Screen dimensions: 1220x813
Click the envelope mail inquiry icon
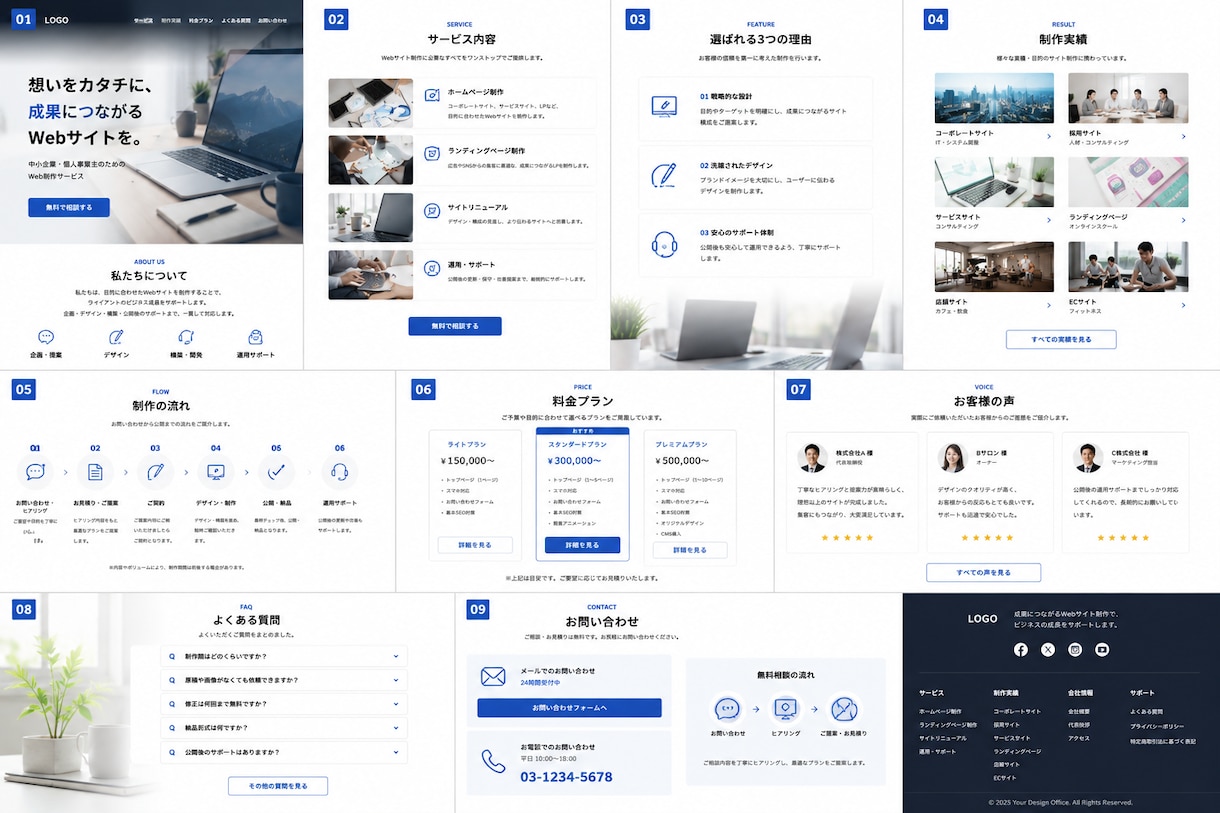(493, 677)
